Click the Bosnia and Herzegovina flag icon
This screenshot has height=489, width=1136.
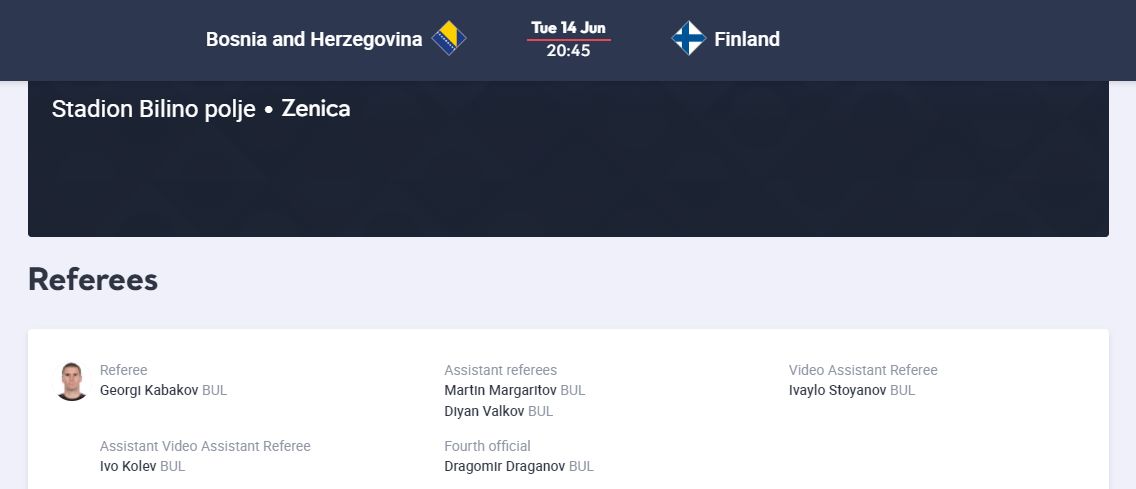[449, 39]
